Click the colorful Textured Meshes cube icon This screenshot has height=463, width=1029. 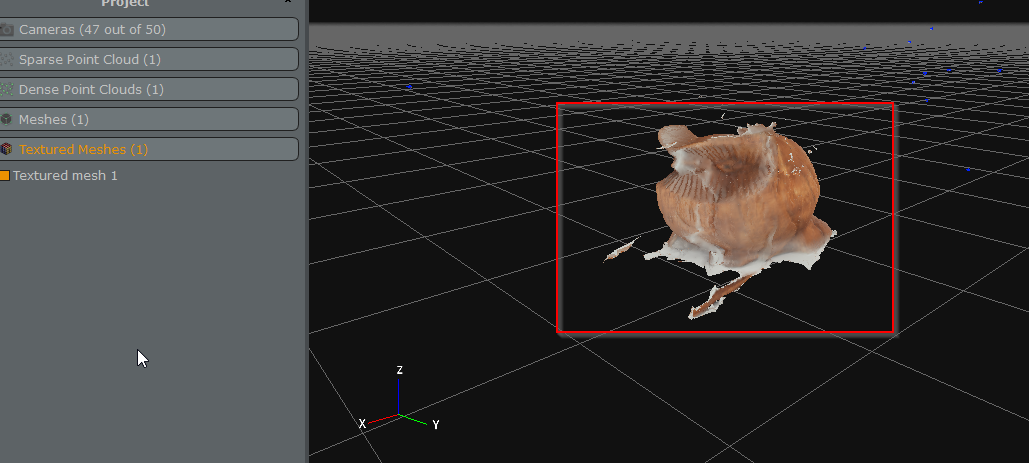click(7, 150)
